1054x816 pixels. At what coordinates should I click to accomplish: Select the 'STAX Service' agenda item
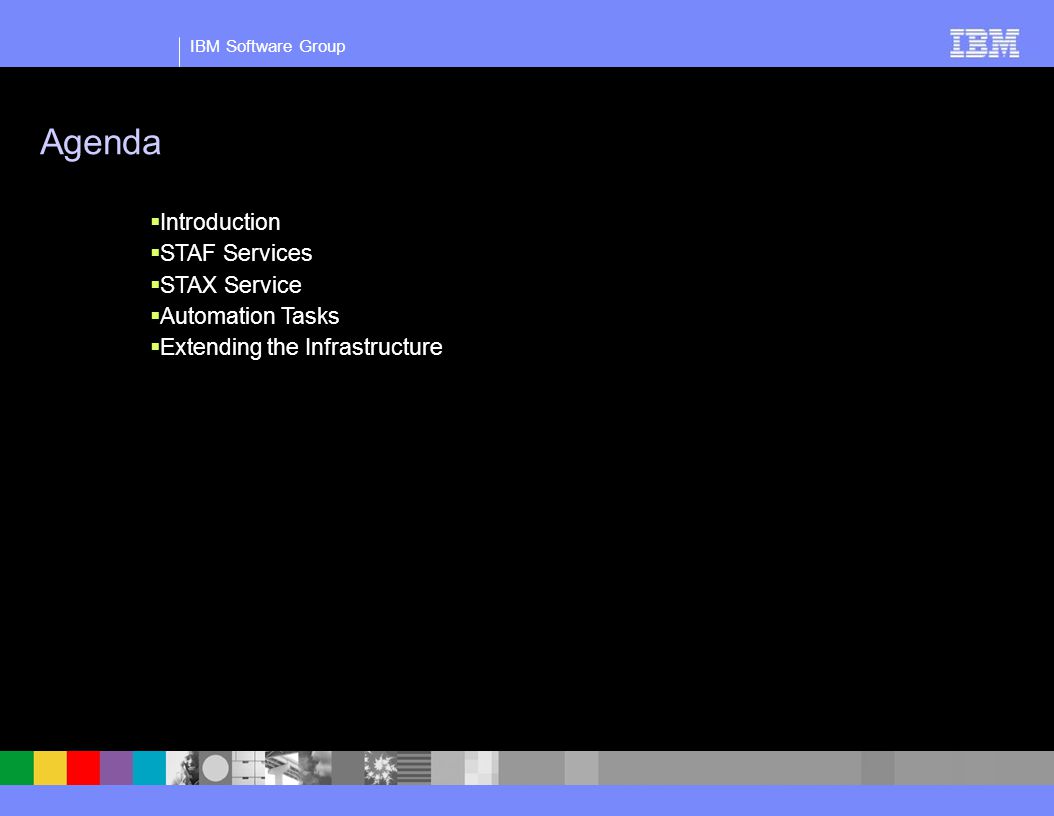tap(231, 284)
